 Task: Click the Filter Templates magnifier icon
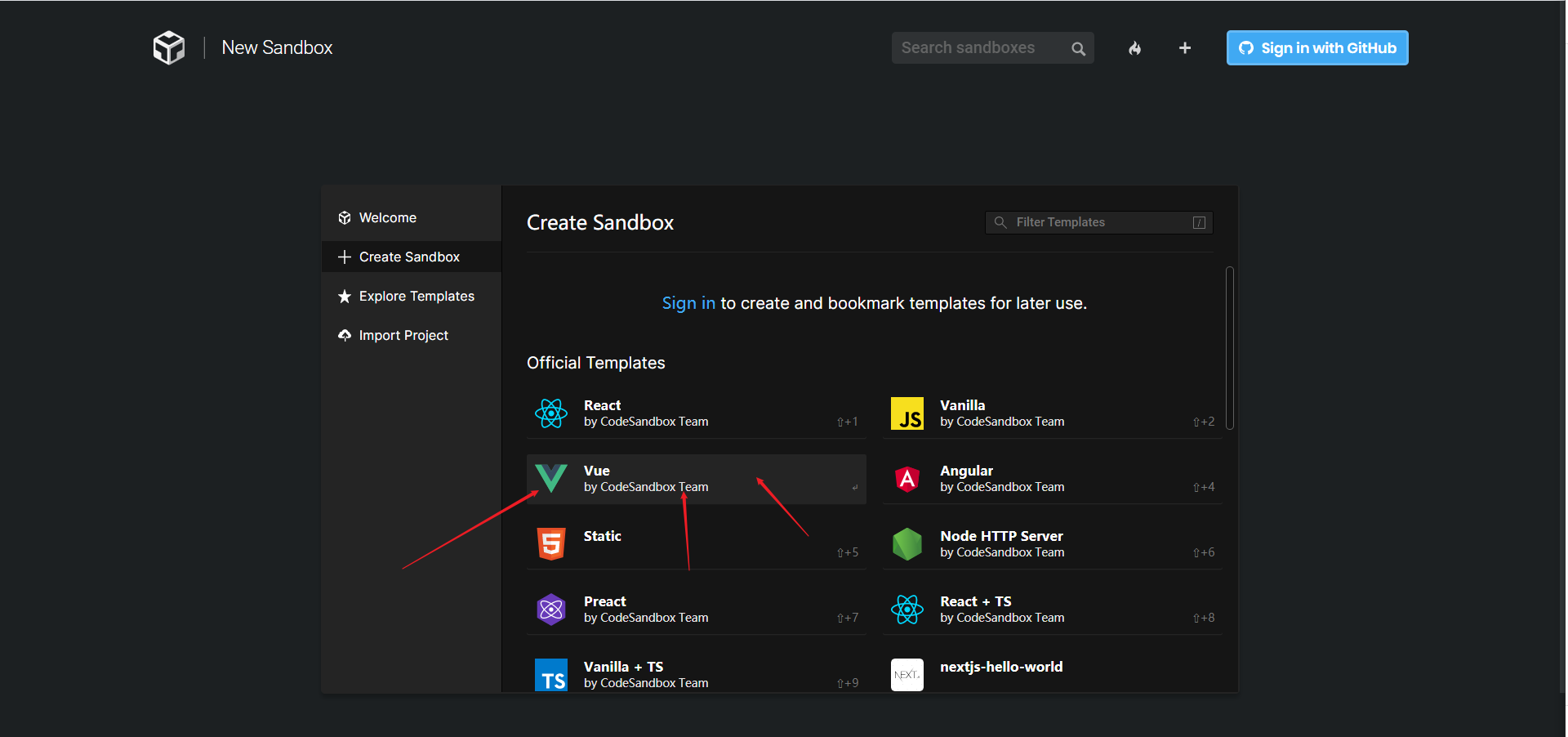pyautogui.click(x=1000, y=222)
